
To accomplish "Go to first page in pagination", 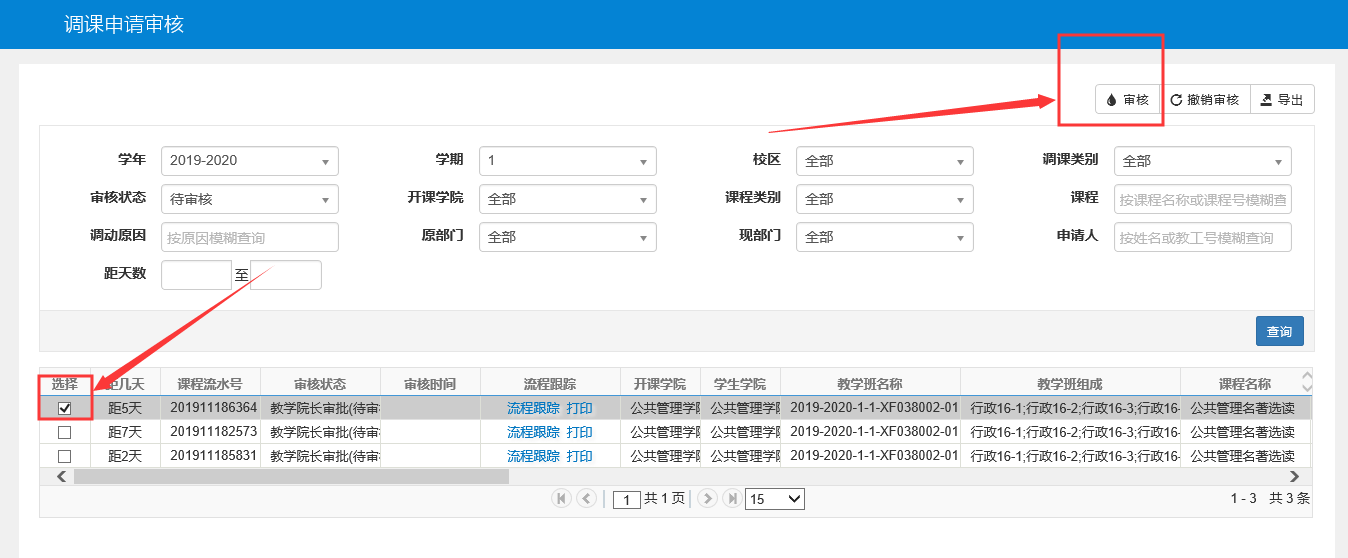I will coord(561,498).
